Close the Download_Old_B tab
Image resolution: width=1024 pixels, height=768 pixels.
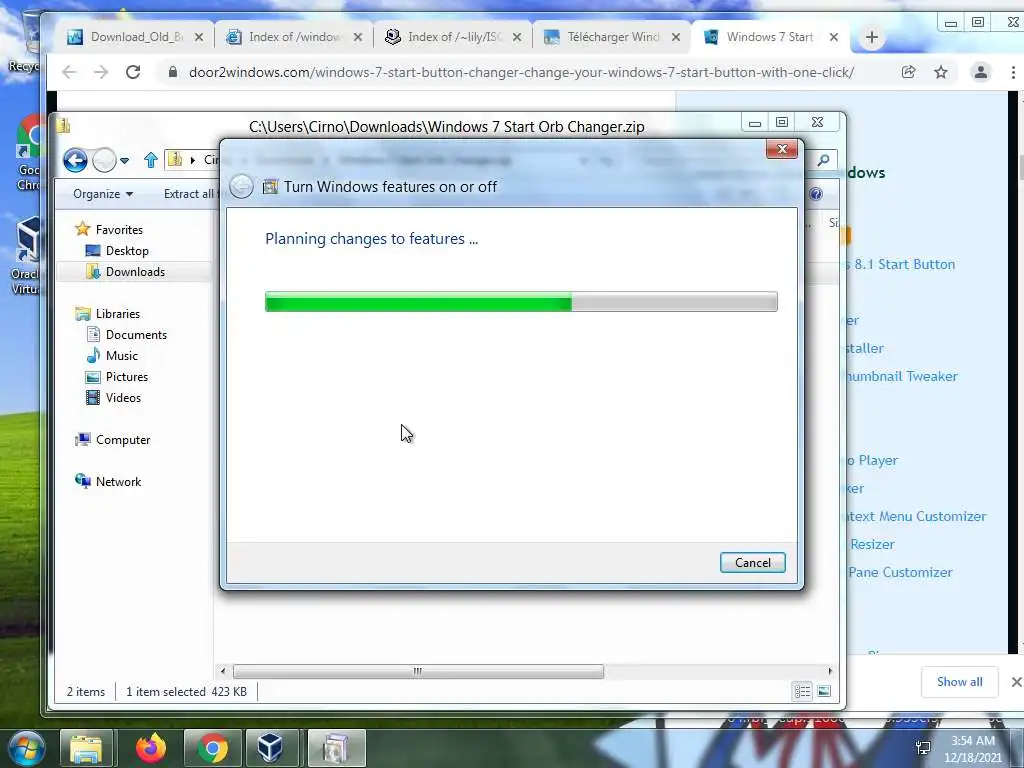point(199,37)
